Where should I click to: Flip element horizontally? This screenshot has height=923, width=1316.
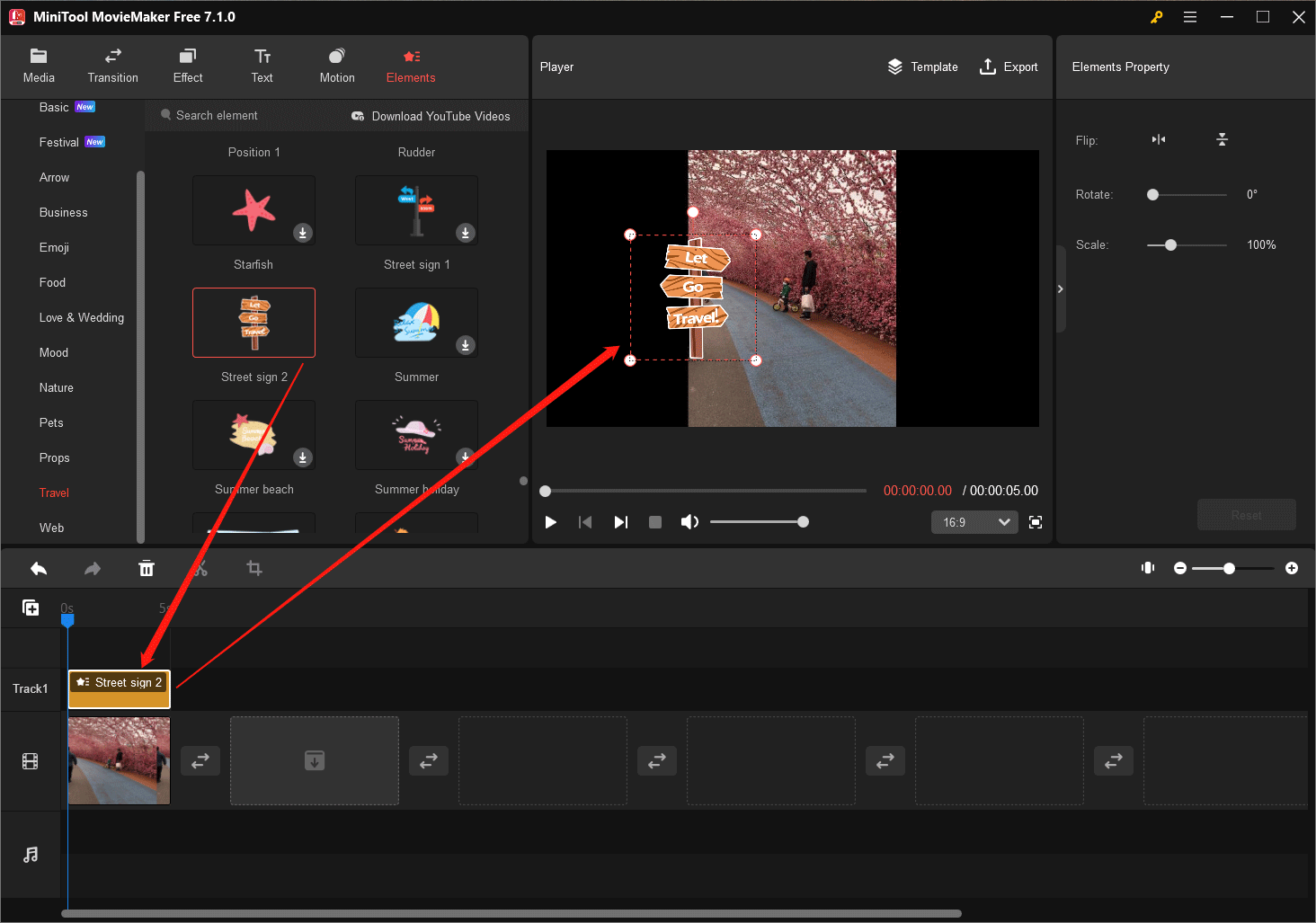1159,139
